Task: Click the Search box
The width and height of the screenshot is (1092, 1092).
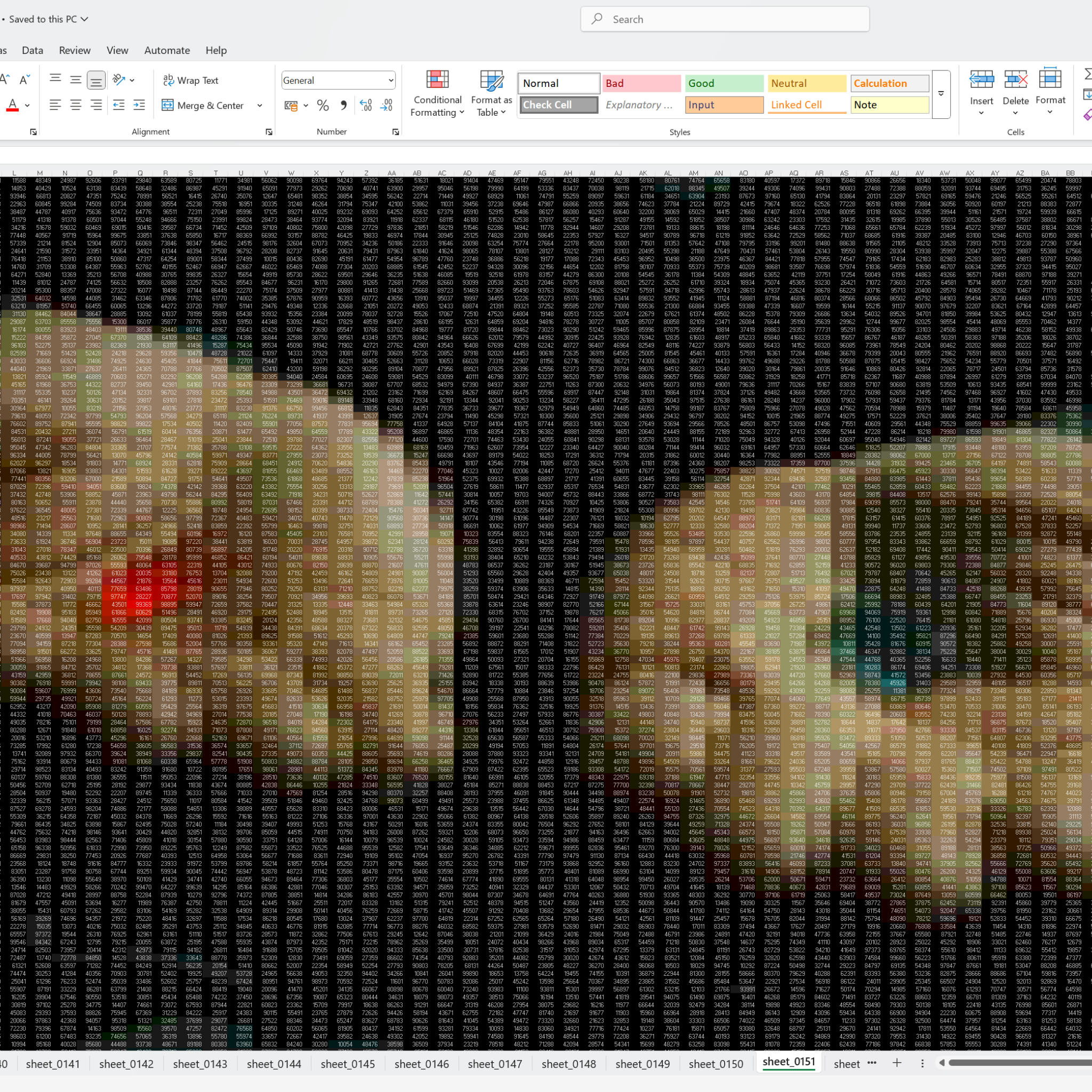Action: pyautogui.click(x=725, y=19)
